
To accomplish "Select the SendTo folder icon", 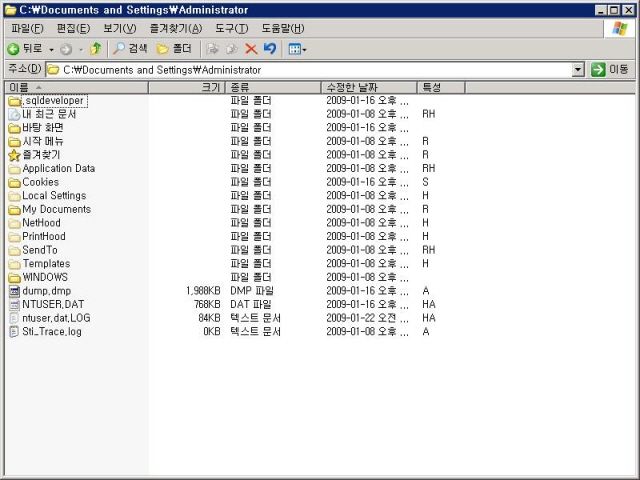I will (14, 251).
